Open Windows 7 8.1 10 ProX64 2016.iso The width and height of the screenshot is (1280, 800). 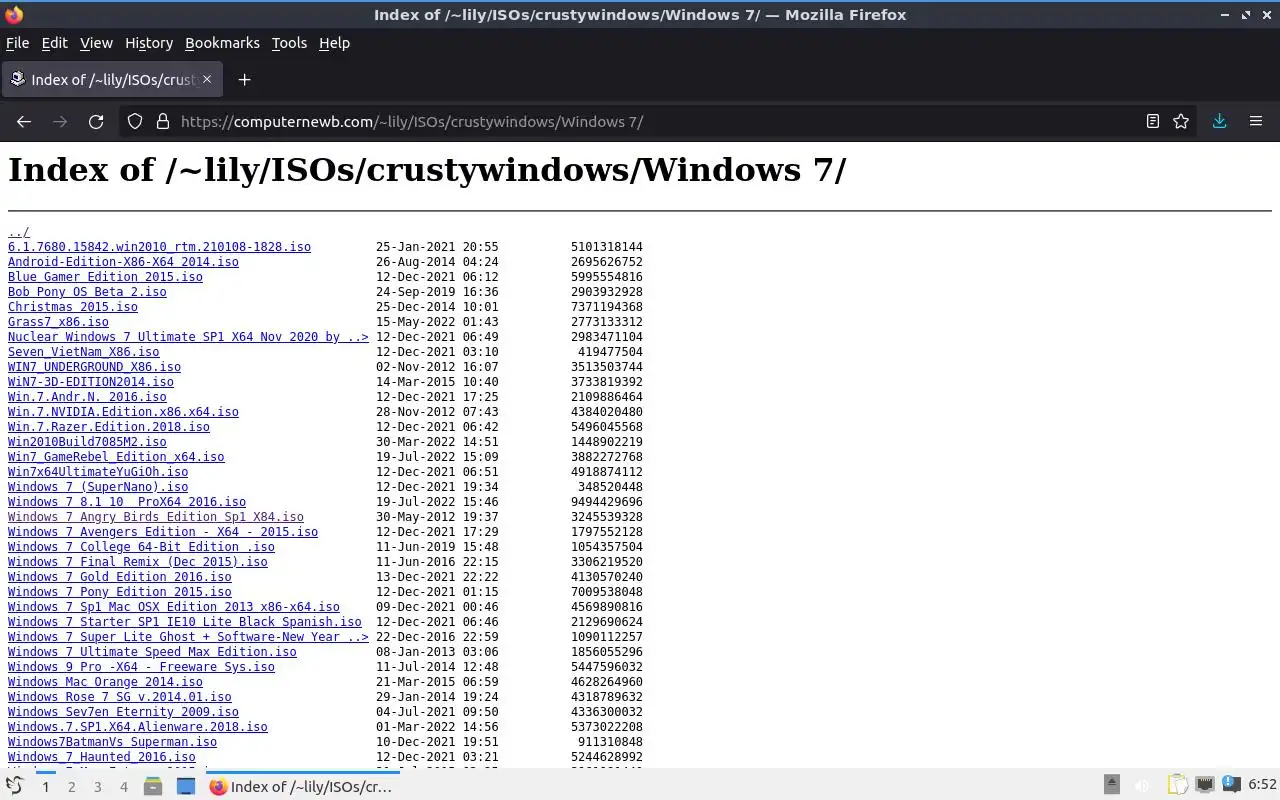127,502
